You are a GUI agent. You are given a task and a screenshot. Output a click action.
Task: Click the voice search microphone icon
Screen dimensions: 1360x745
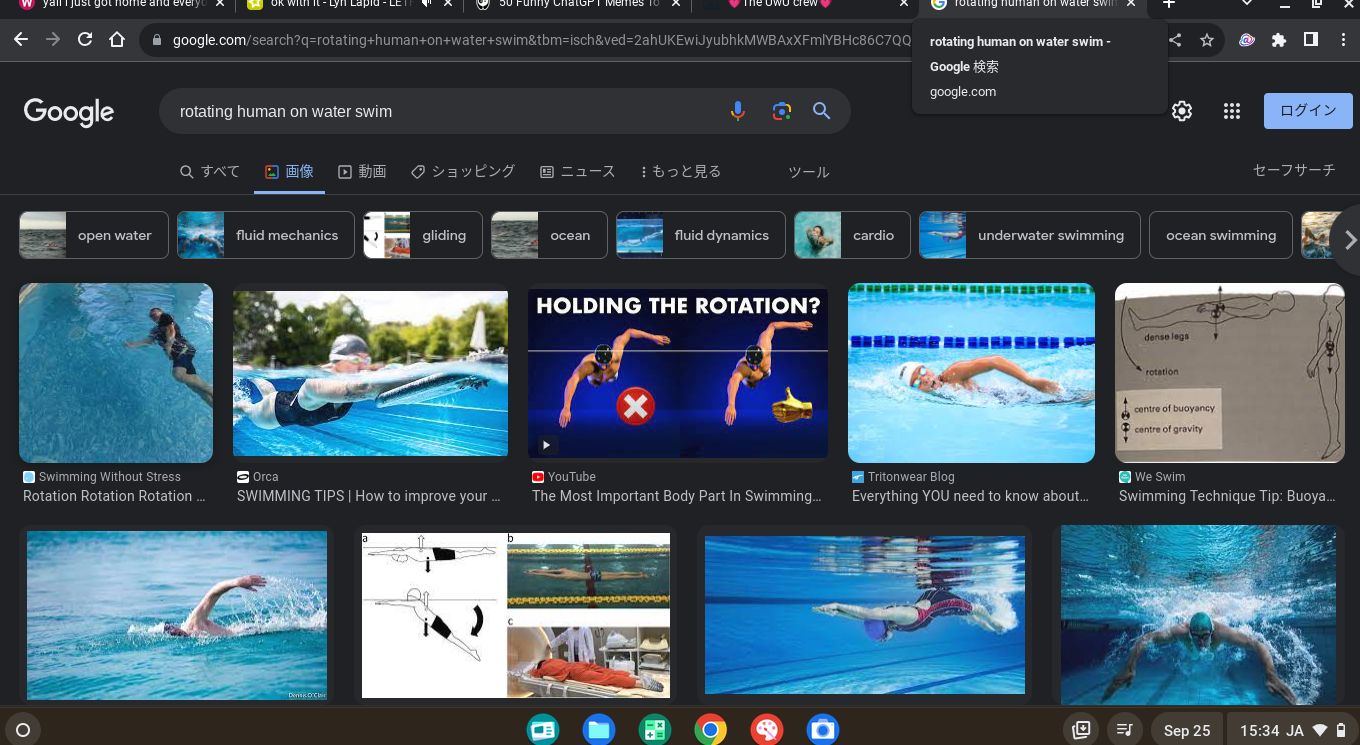[738, 111]
